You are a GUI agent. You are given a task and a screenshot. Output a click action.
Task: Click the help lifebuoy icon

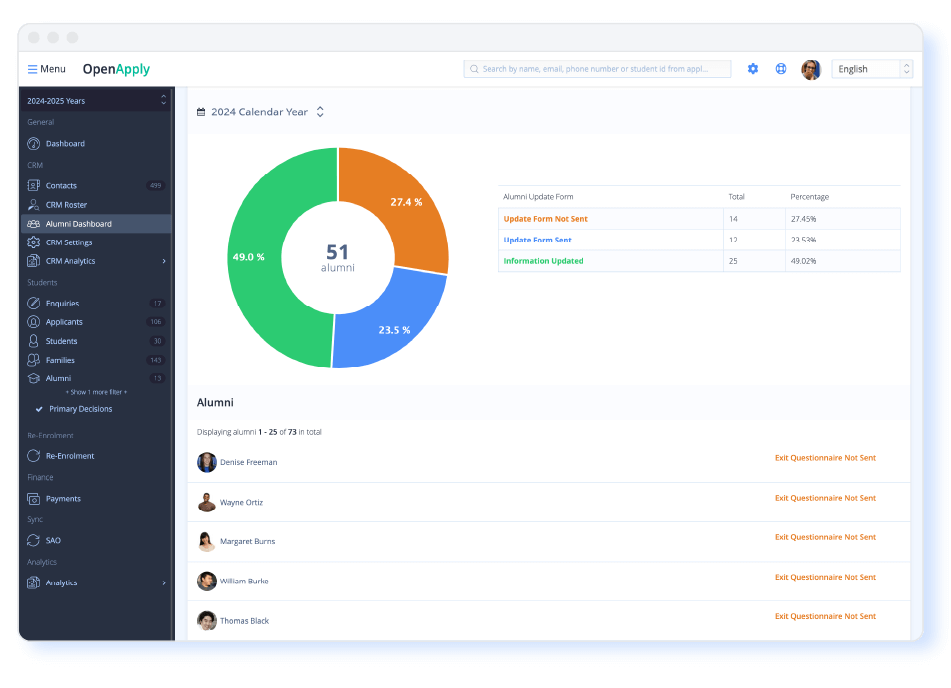coord(781,69)
